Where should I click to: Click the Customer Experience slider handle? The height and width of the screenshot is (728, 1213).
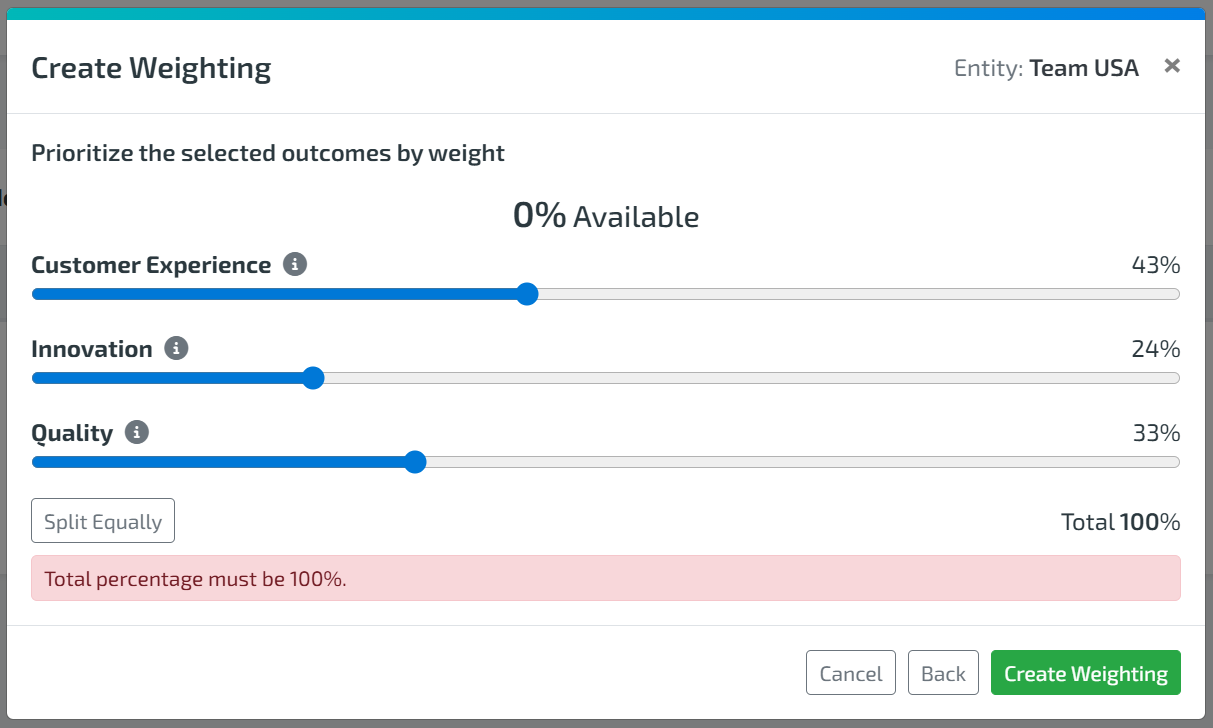click(x=527, y=294)
